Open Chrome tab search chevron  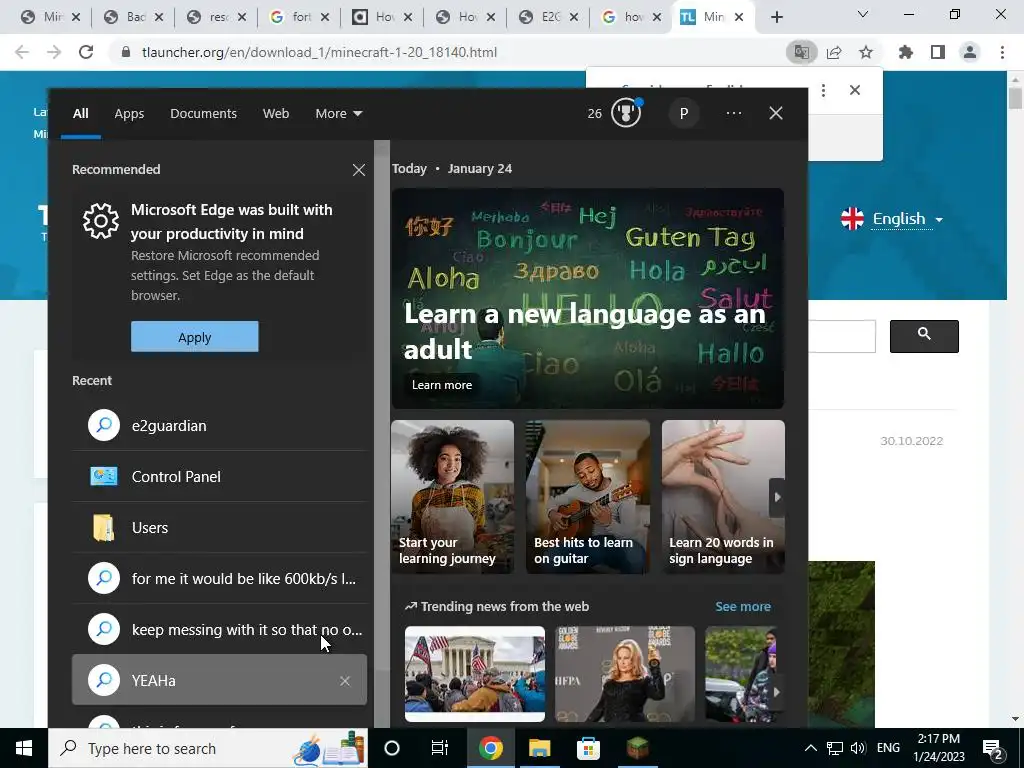(x=863, y=14)
